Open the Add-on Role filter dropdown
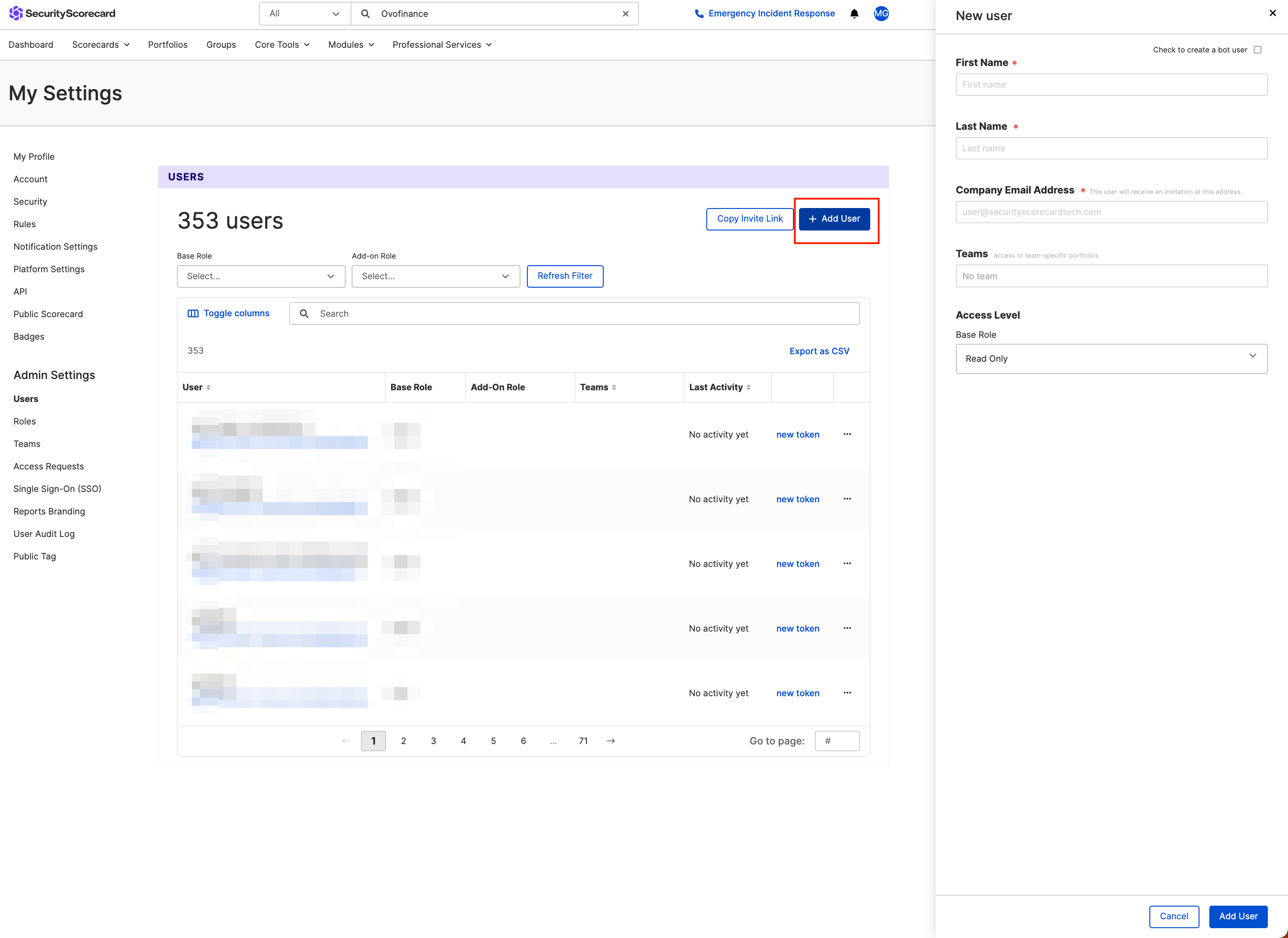 pyautogui.click(x=436, y=277)
